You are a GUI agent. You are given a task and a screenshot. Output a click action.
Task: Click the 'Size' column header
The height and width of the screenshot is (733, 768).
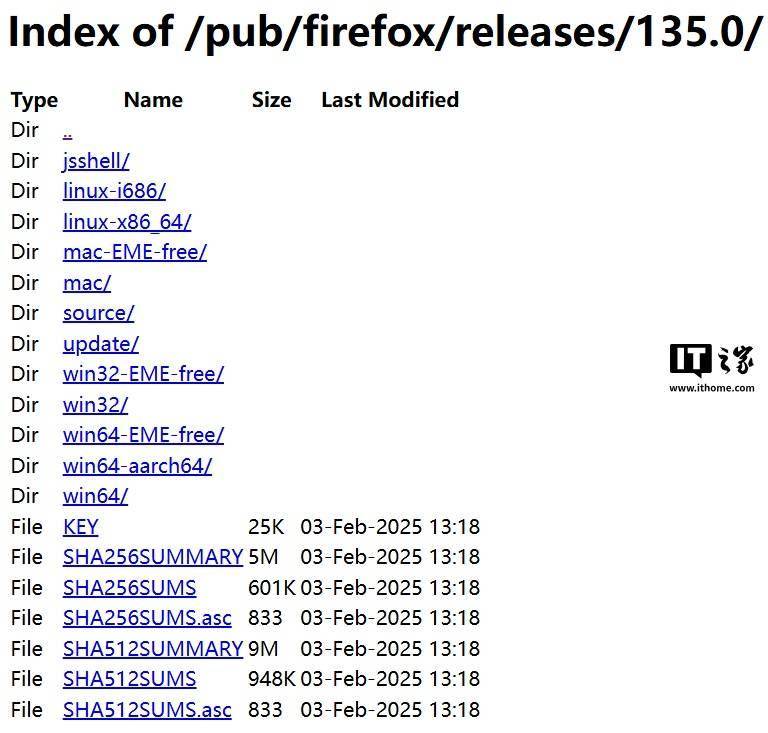point(271,100)
